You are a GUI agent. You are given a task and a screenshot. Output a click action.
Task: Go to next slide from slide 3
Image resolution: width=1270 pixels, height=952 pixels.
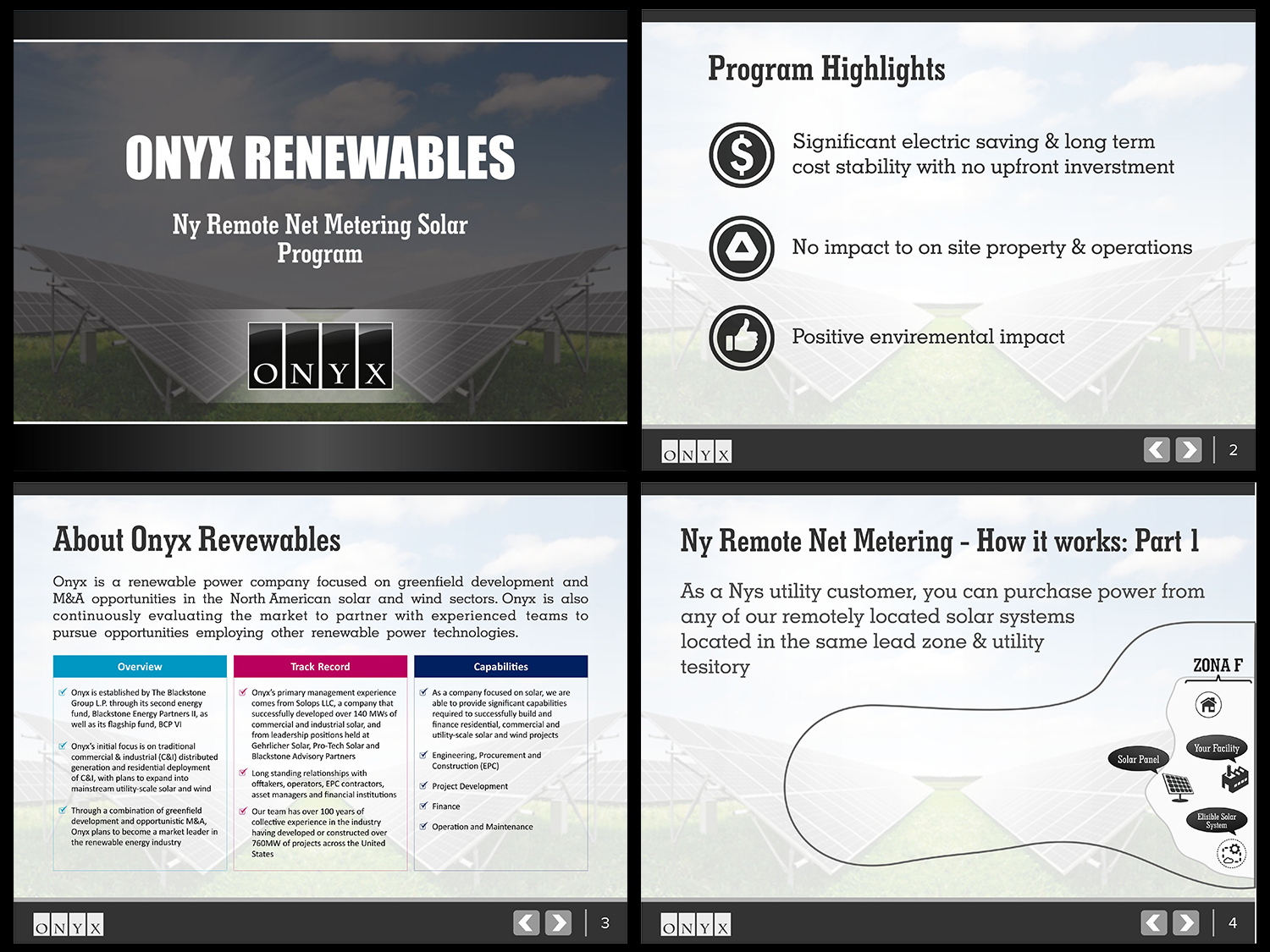point(558,922)
